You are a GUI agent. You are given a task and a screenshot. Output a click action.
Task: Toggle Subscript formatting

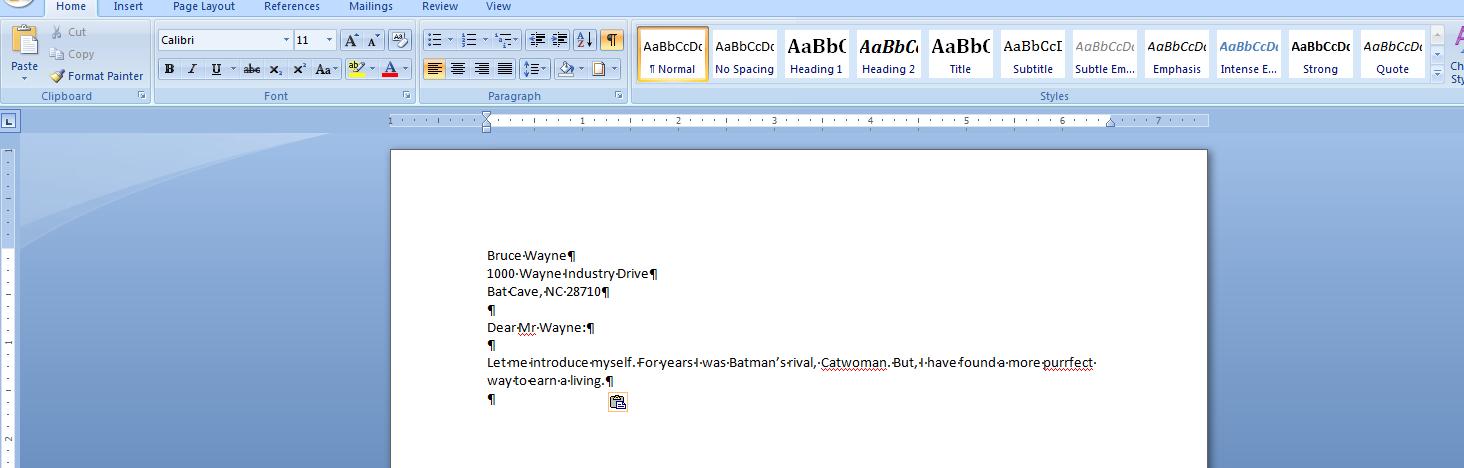(x=276, y=69)
